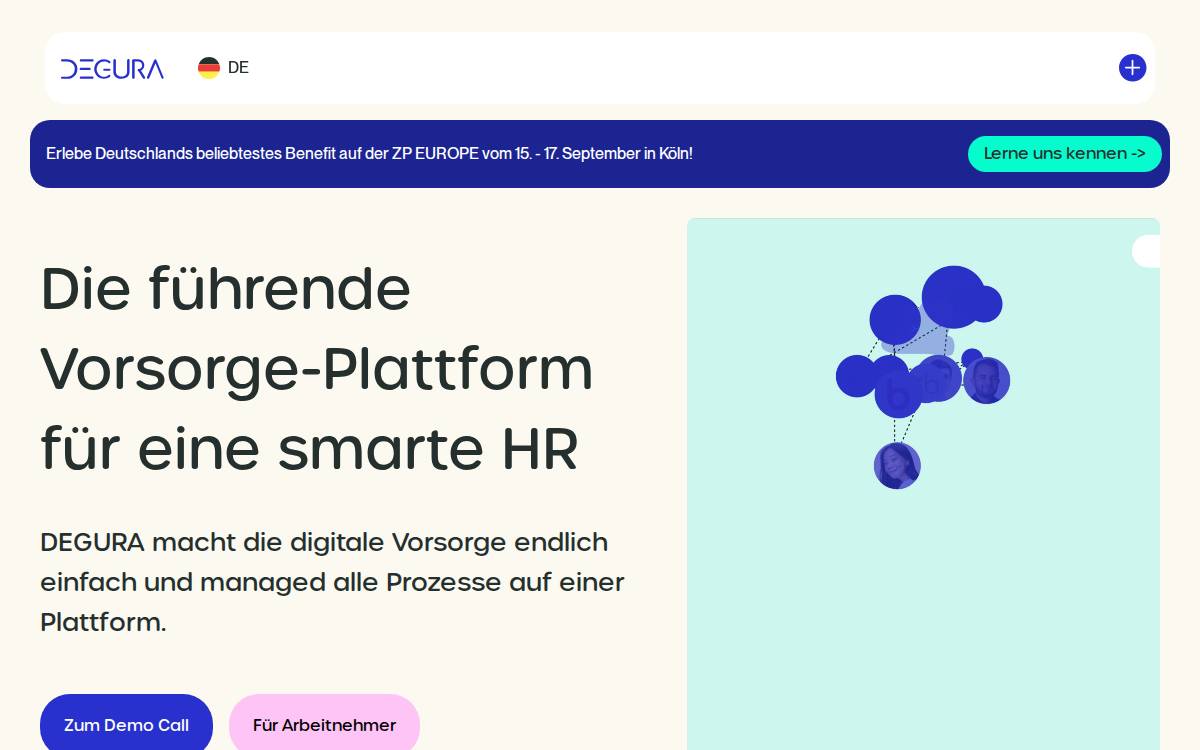
Task: Click the ZP EUROPE announcement text
Action: point(369,154)
